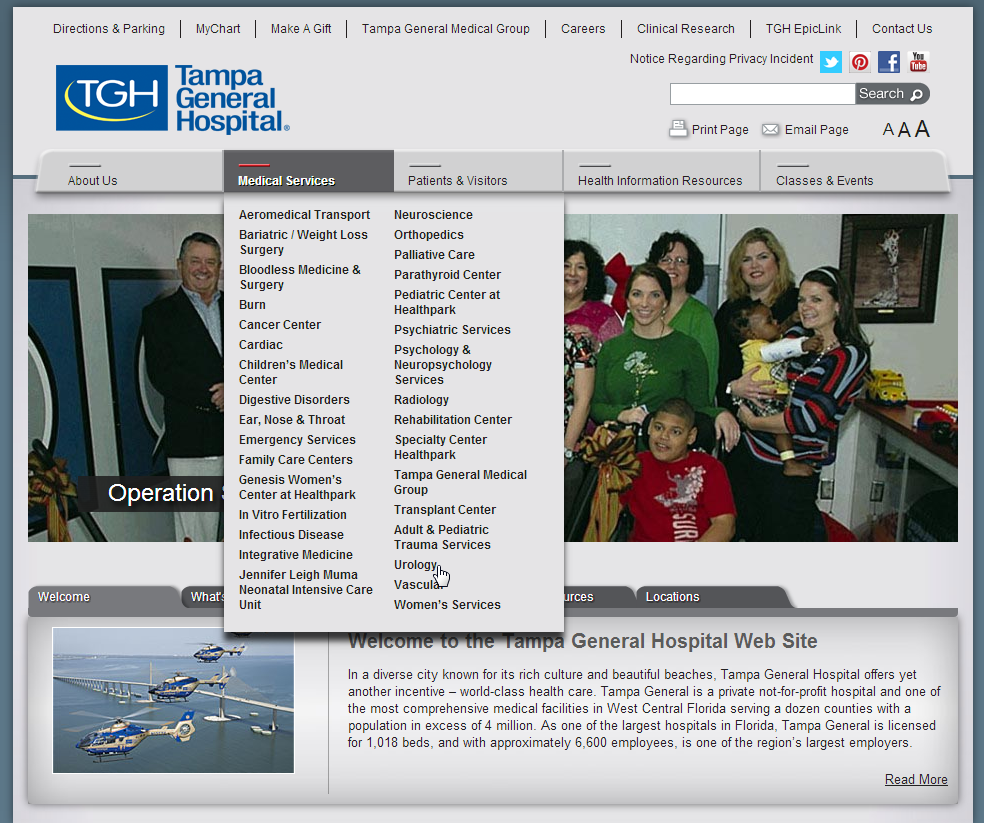Open the About Us menu

click(x=92, y=181)
